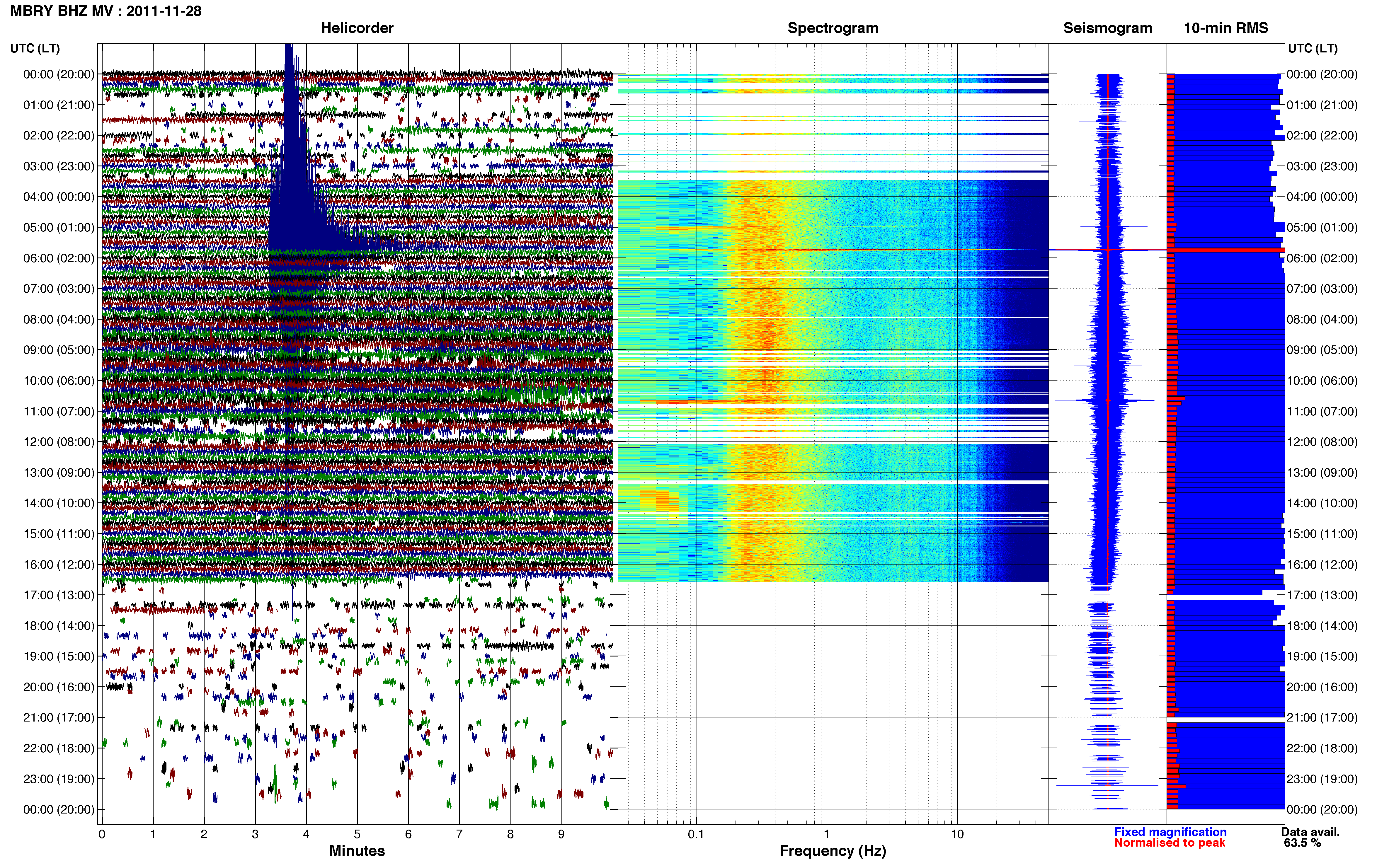This screenshot has width=1389, height=868.
Task: Click the right 'UTC (LT)' axis label
Action: (x=1313, y=48)
